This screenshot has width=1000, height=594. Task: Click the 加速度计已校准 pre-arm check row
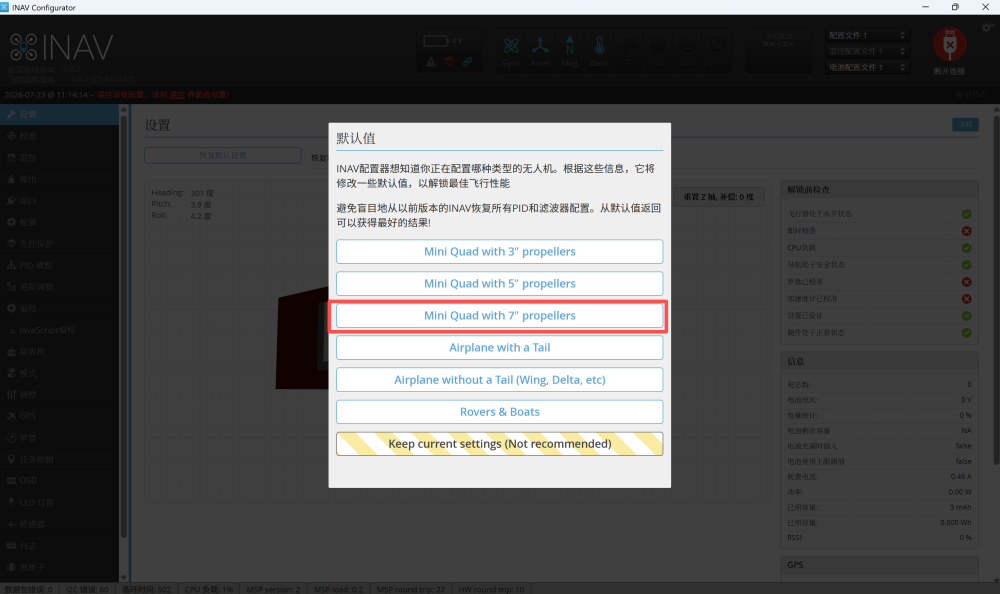879,299
